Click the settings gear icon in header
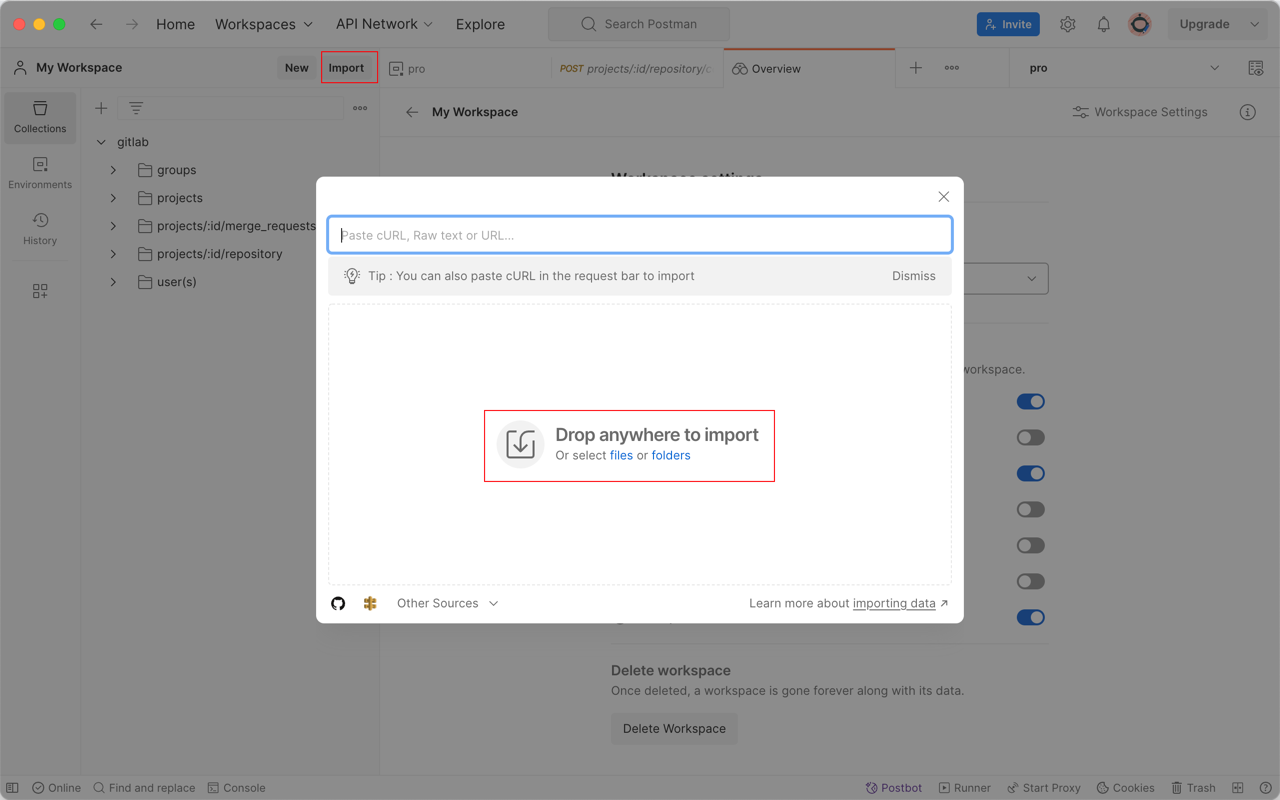The image size is (1280, 800). (x=1068, y=24)
